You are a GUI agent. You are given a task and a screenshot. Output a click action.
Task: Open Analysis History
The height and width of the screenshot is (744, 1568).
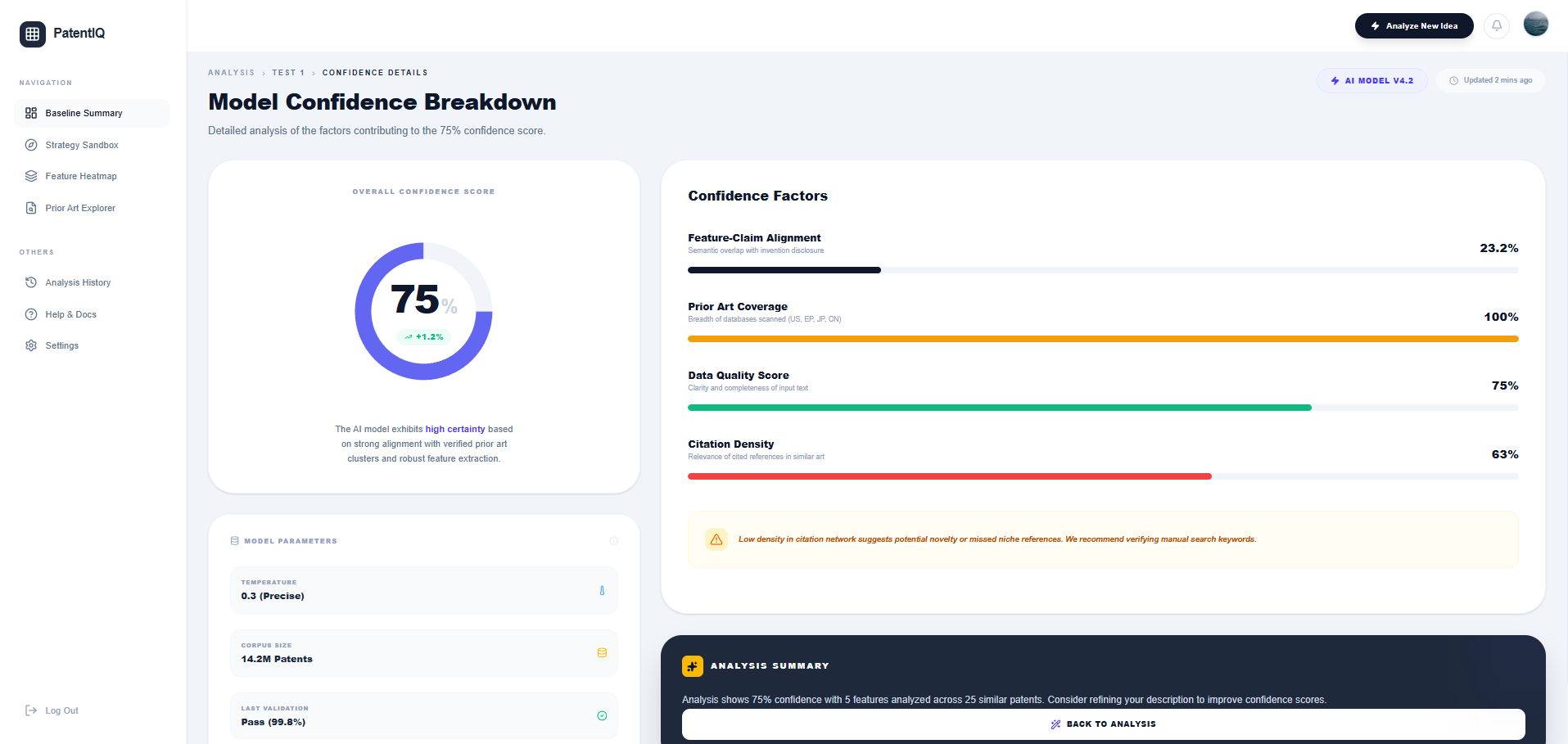tap(92, 282)
